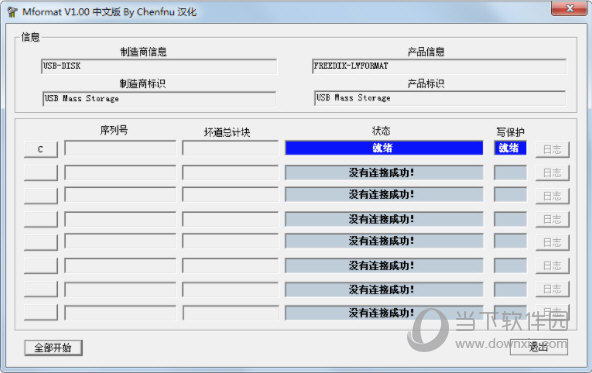
Task: Click the 制造商信息 label
Action: [143, 52]
